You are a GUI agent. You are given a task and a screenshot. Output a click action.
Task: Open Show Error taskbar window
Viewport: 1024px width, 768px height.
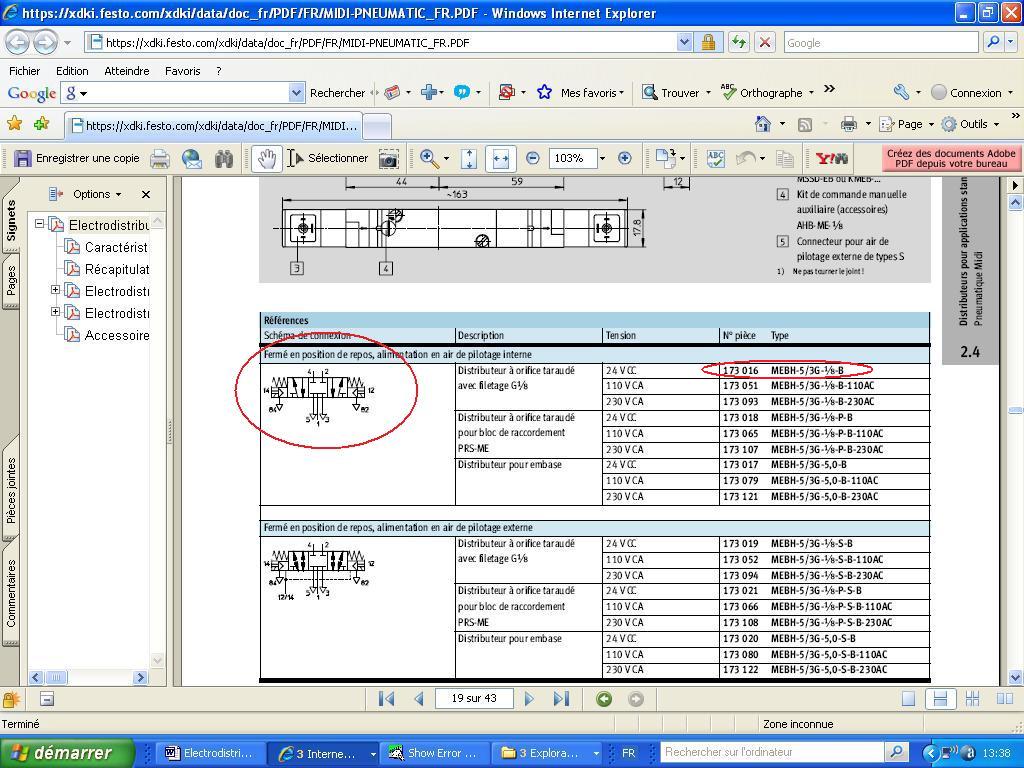coord(433,753)
